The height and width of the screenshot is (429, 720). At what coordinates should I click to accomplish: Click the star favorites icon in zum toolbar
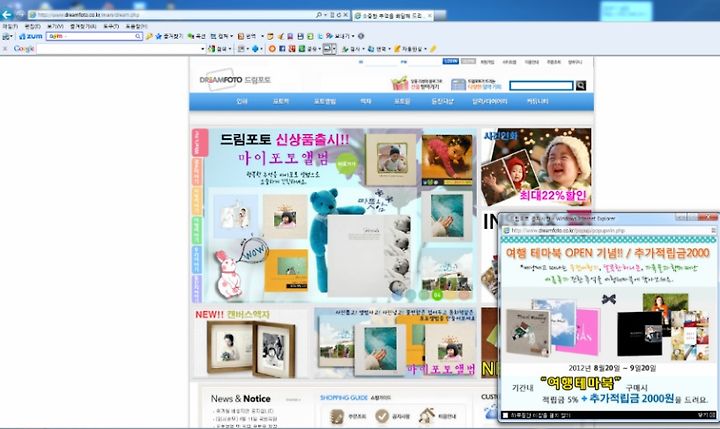pos(159,36)
